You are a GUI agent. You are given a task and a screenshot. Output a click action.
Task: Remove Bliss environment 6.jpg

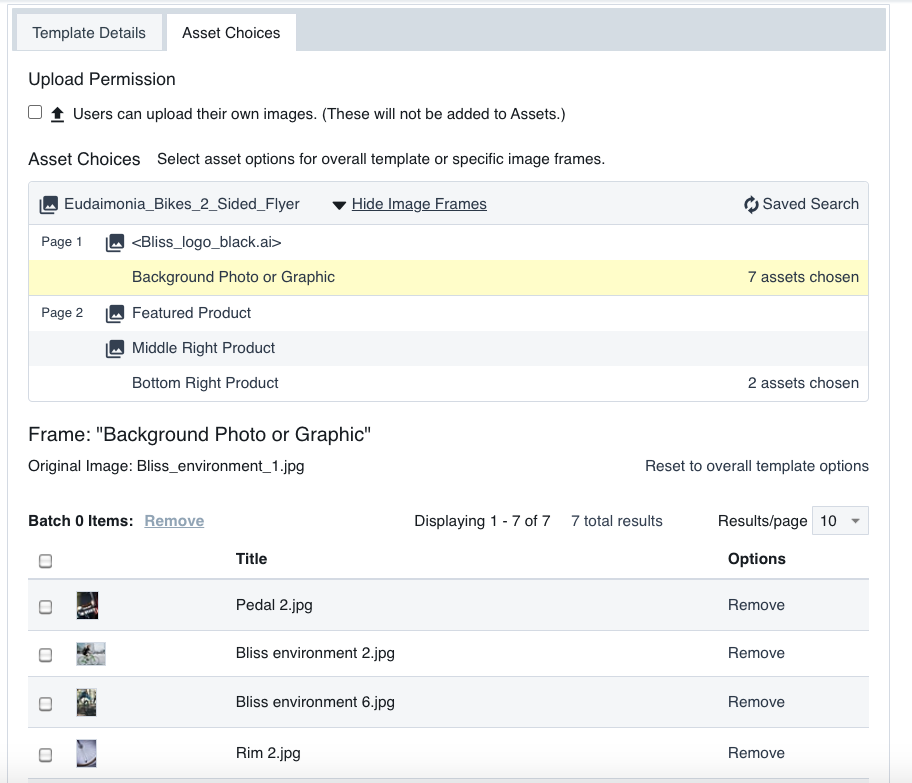pyautogui.click(x=756, y=702)
